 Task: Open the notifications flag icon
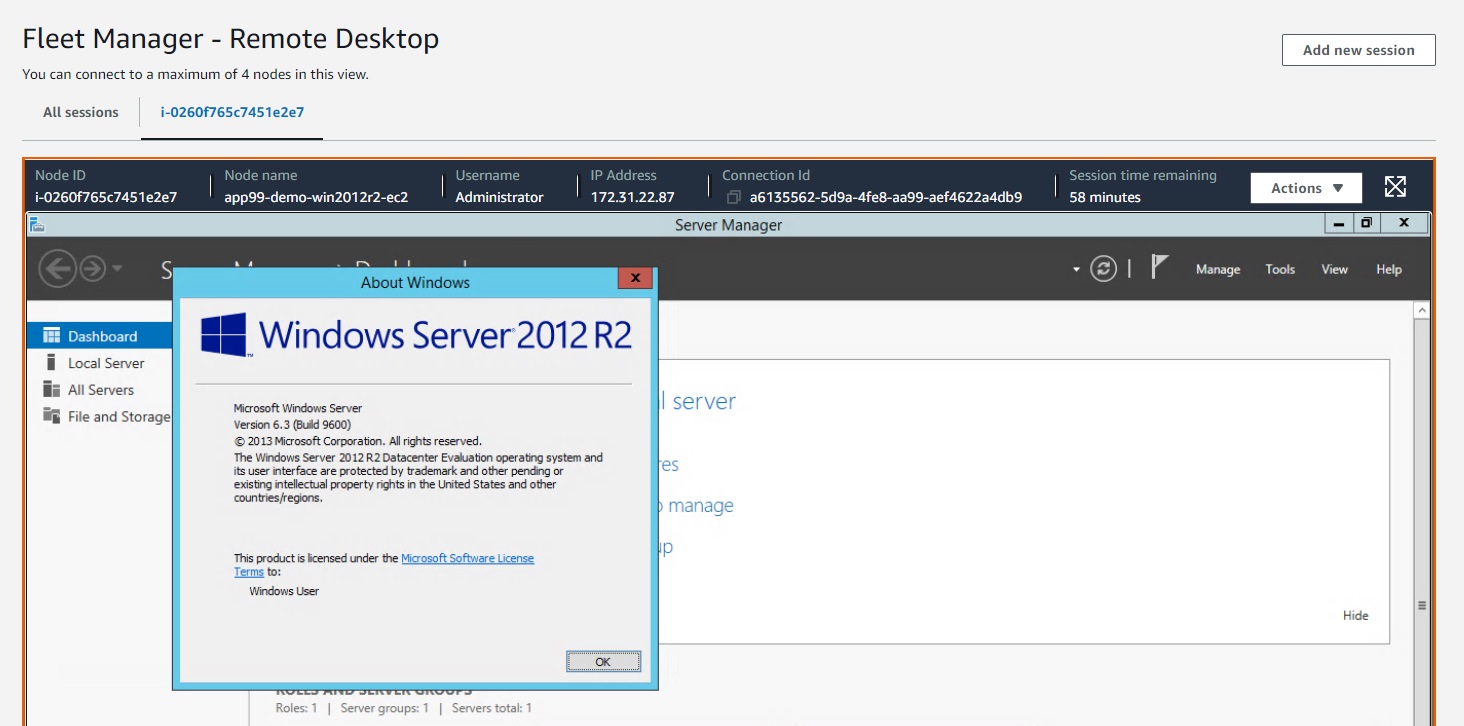coord(1159,267)
